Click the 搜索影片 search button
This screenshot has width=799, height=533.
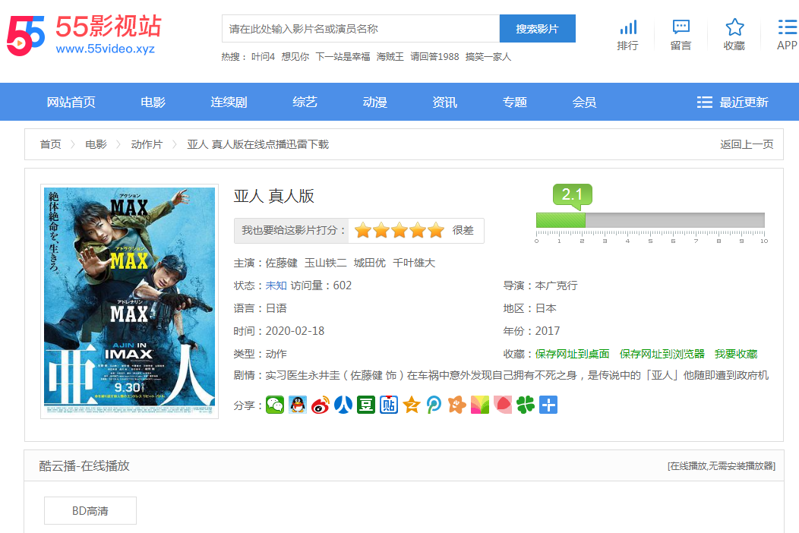click(x=538, y=29)
